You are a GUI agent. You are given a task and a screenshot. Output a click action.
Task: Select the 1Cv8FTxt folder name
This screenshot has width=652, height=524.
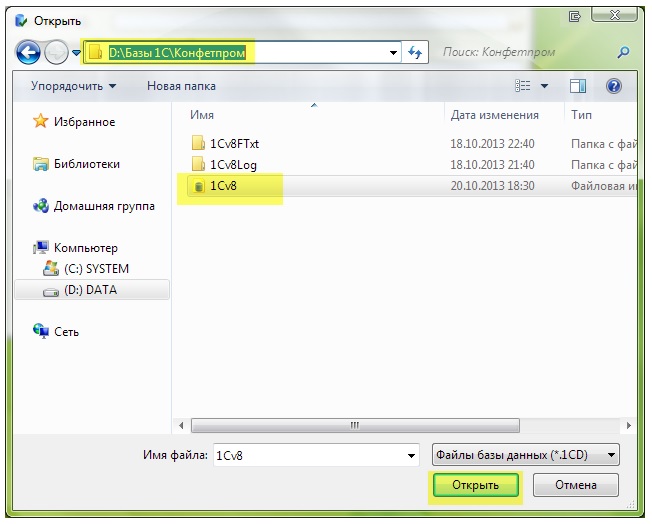point(234,144)
